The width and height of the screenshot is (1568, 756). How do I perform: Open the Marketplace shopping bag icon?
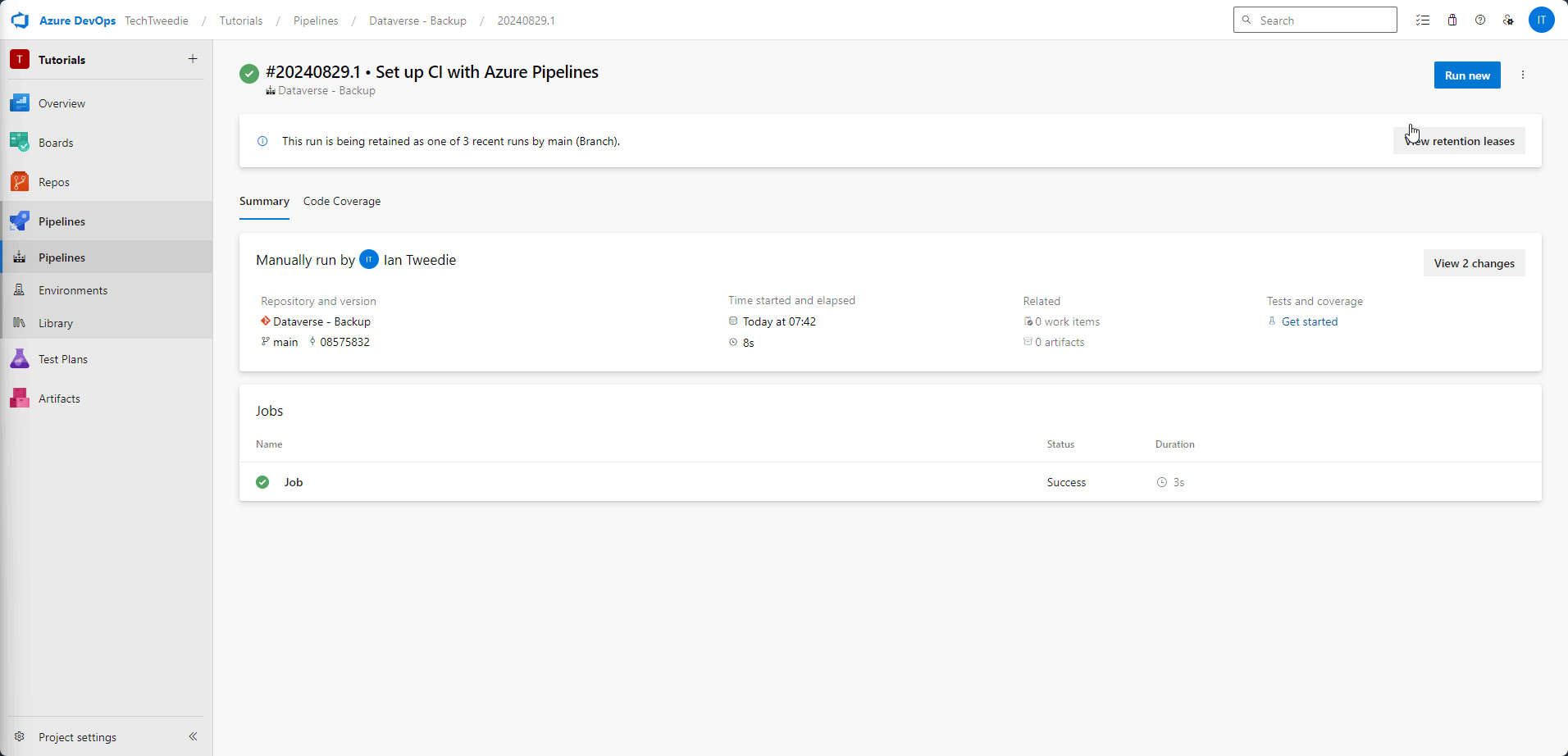tap(1452, 20)
